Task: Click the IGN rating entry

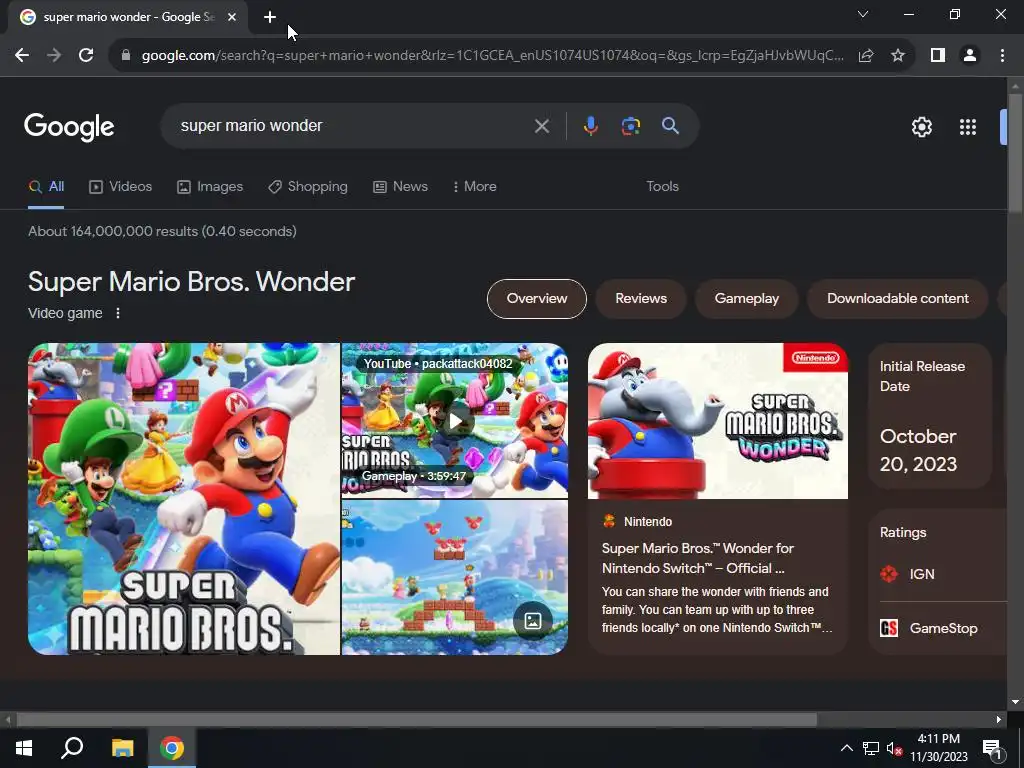Action: [921, 574]
